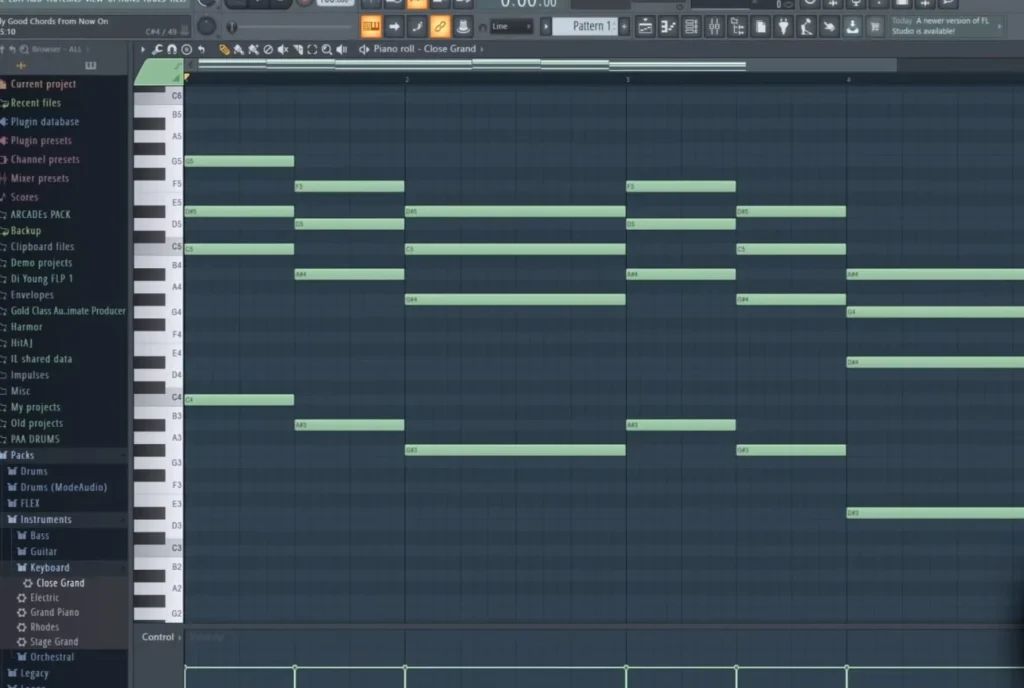Click the C4 piano key
This screenshot has height=688, width=1024.
[x=158, y=398]
